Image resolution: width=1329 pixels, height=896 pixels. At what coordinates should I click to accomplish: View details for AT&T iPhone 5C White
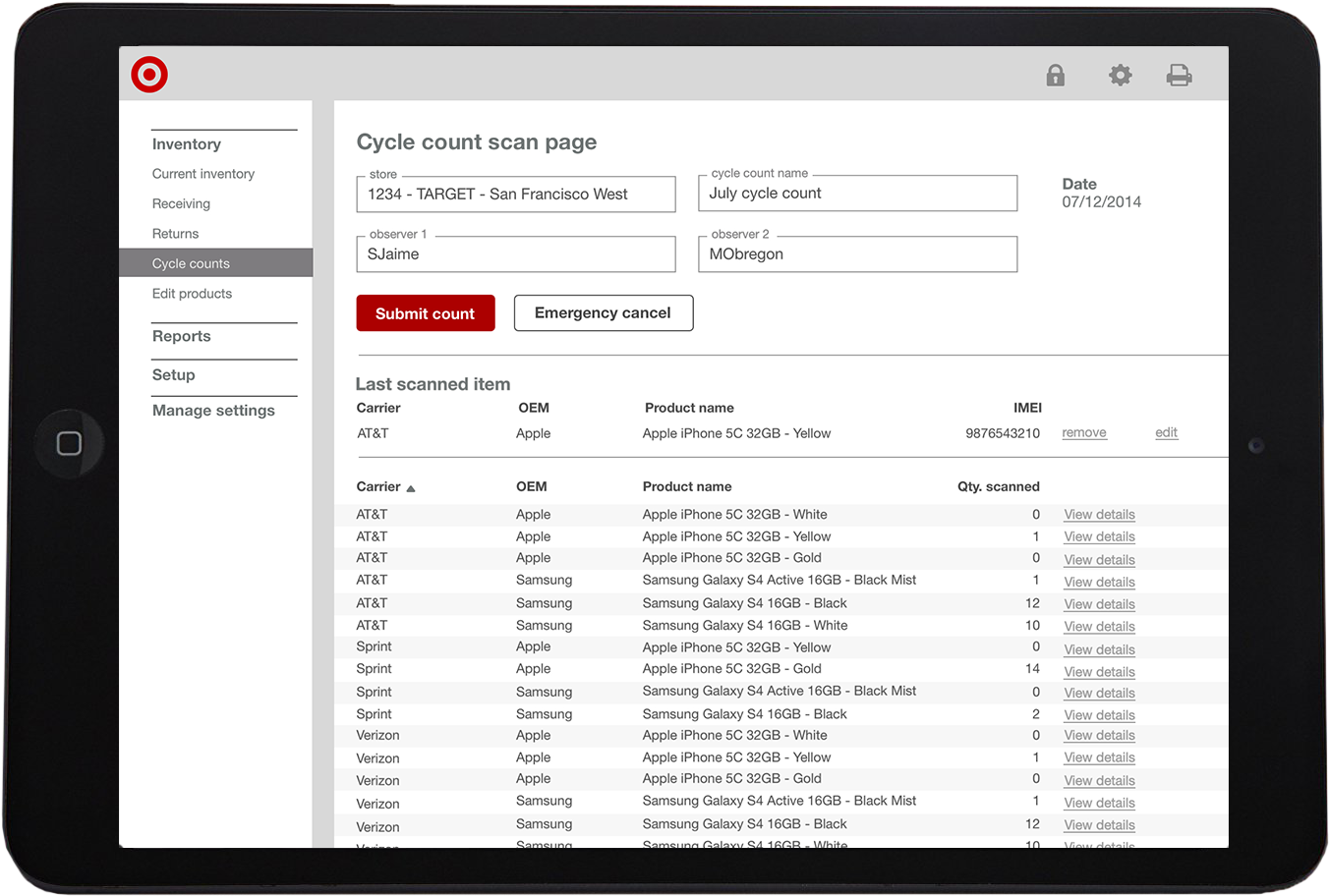pyautogui.click(x=1099, y=515)
